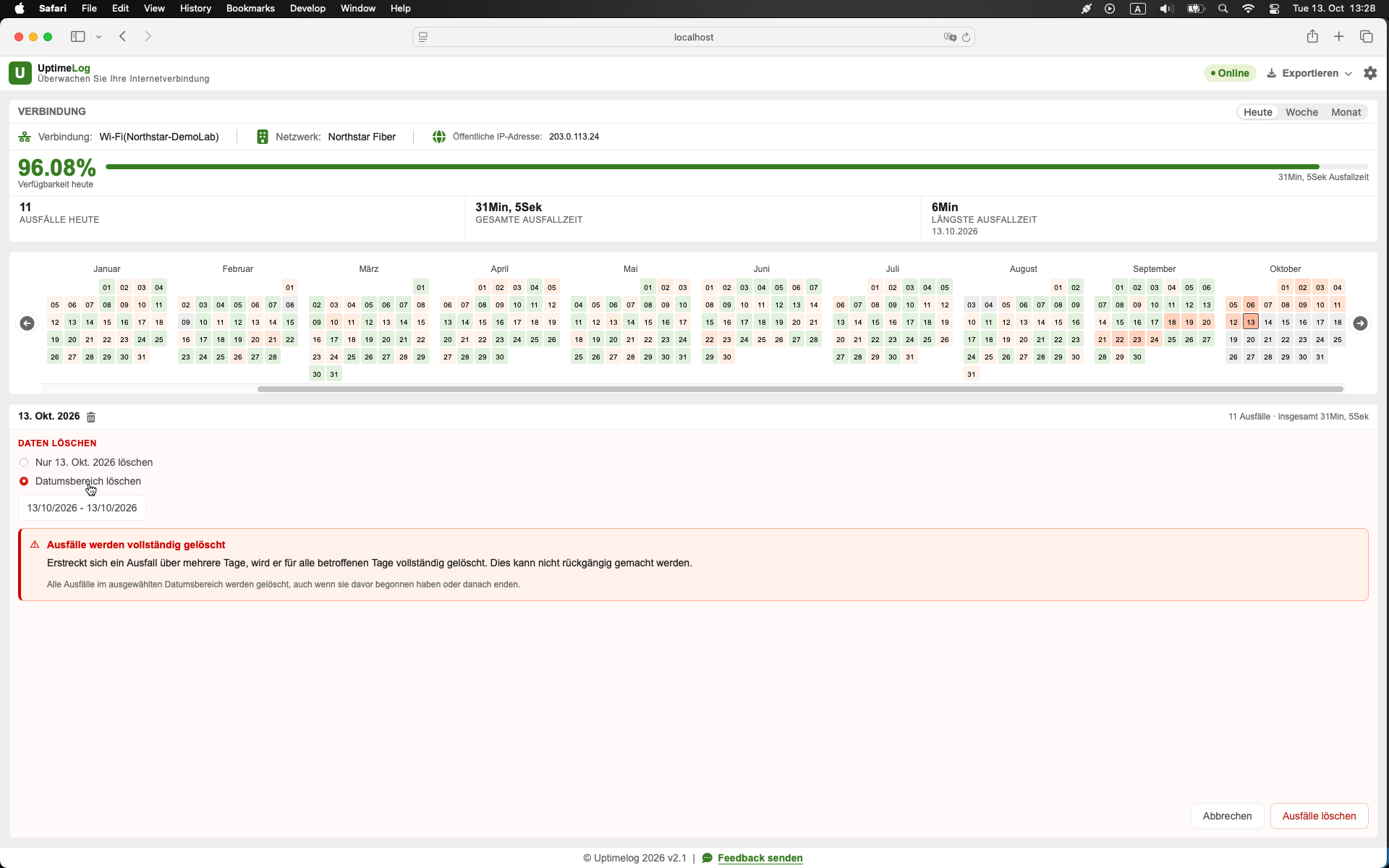This screenshot has height=868, width=1389.
Task: Open macOS Spotlight search icon
Action: pos(1223,9)
